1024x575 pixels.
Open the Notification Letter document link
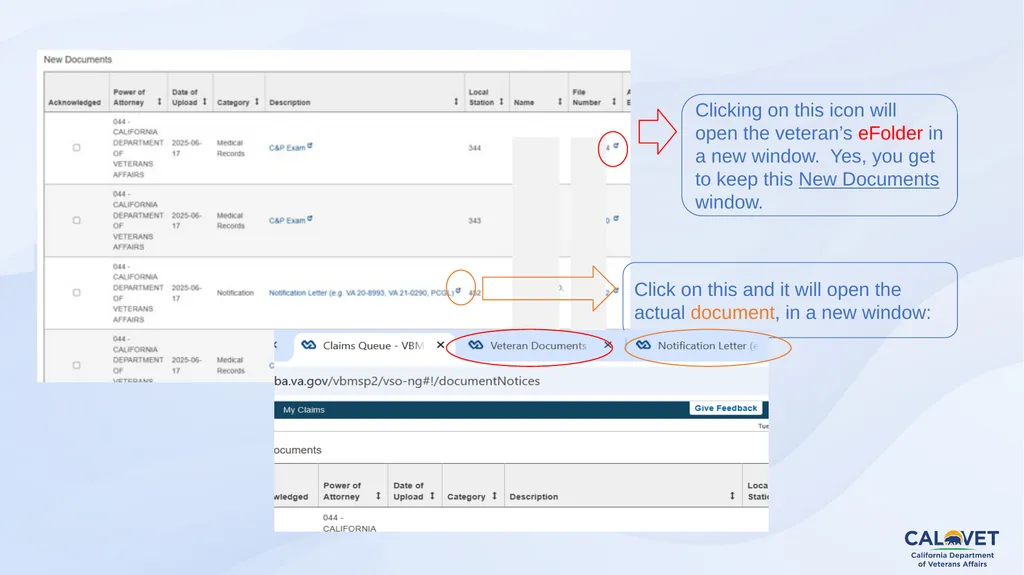coord(361,293)
